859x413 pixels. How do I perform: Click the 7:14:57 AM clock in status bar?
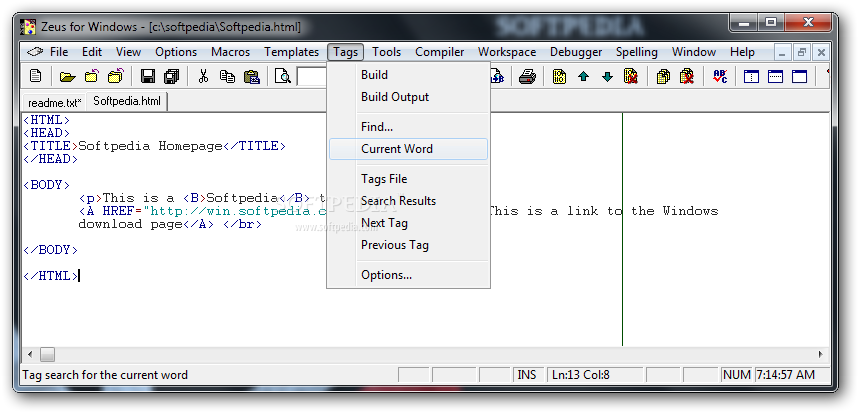coord(792,375)
